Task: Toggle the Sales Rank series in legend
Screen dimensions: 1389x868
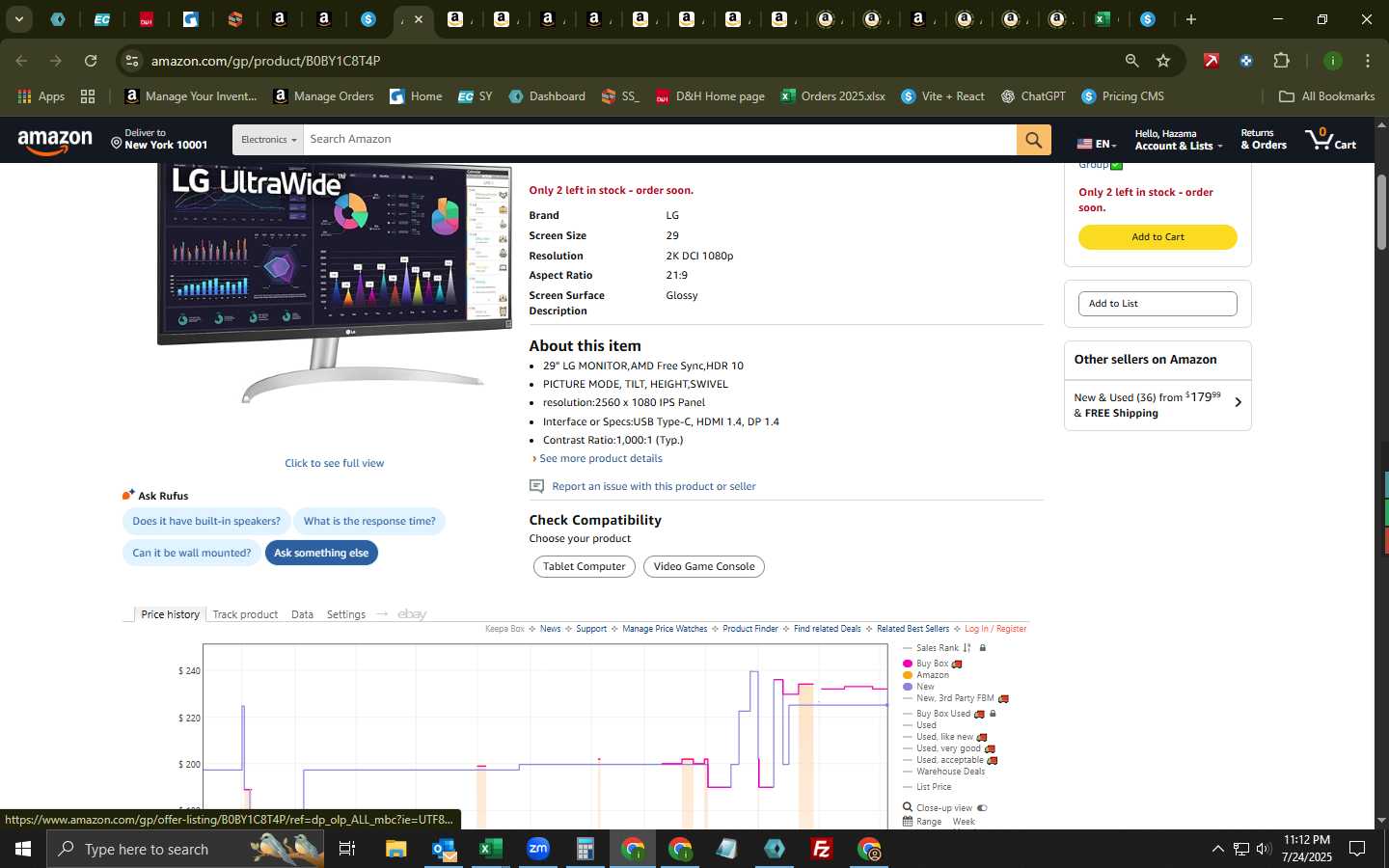Action: point(937,648)
